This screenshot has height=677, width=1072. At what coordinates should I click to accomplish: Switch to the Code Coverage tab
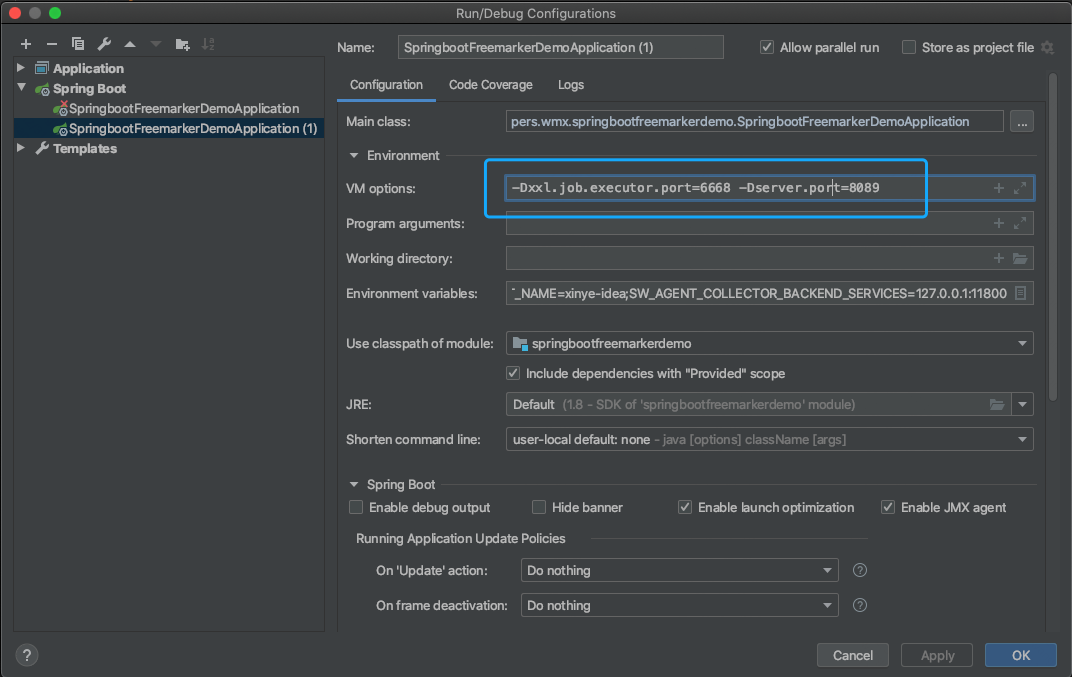click(490, 85)
